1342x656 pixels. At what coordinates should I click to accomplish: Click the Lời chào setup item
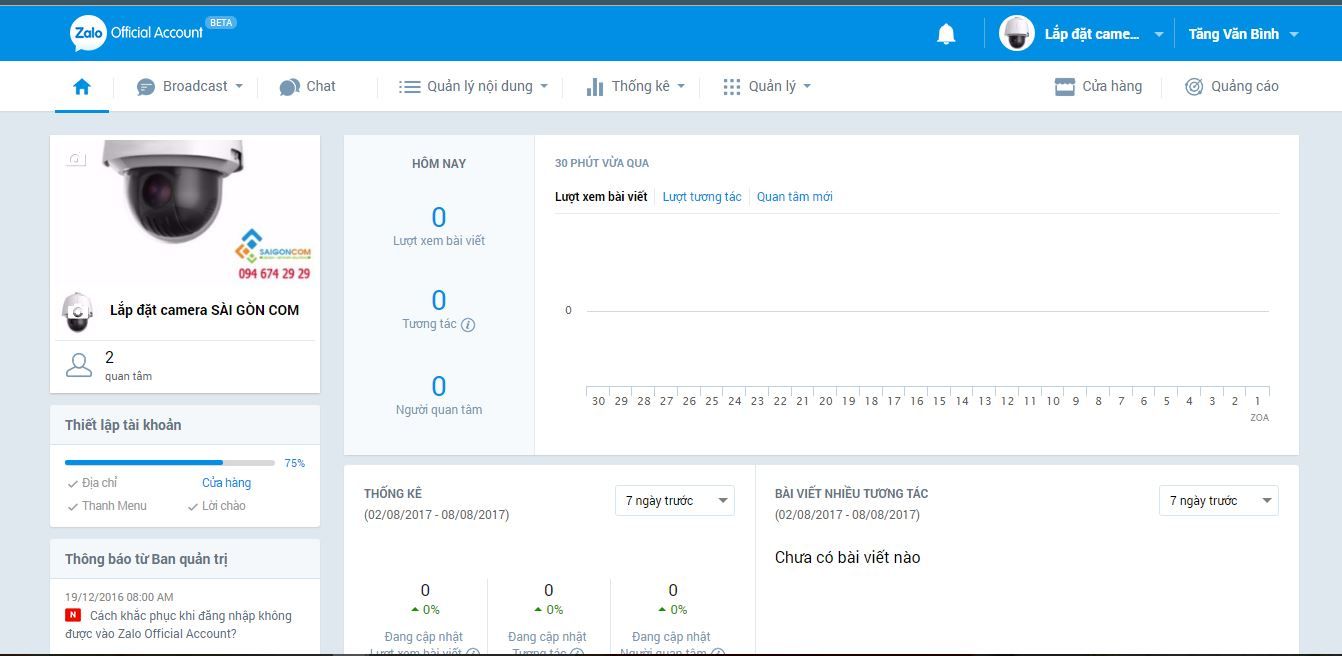(216, 506)
